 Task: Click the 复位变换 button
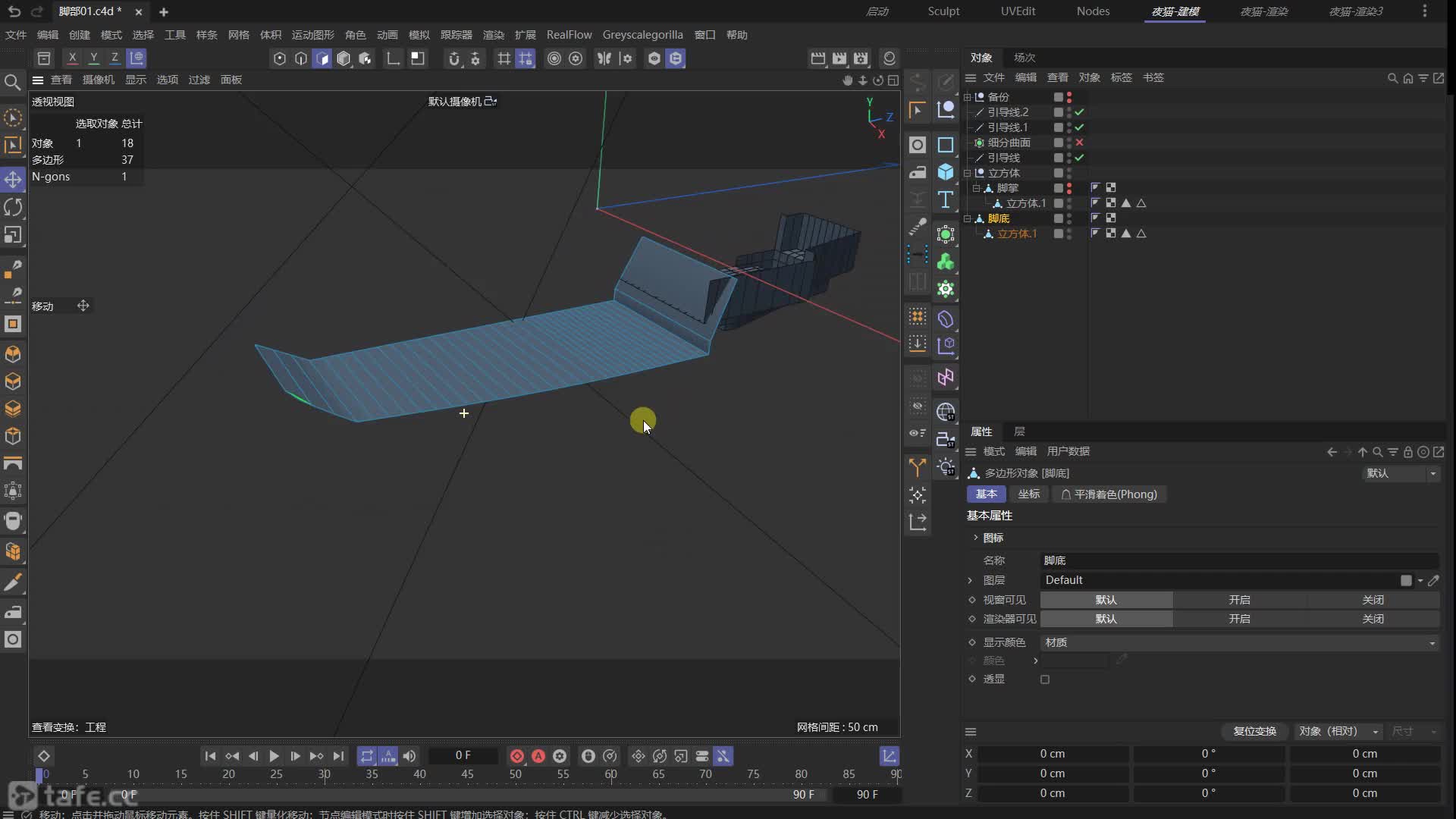click(x=1255, y=731)
